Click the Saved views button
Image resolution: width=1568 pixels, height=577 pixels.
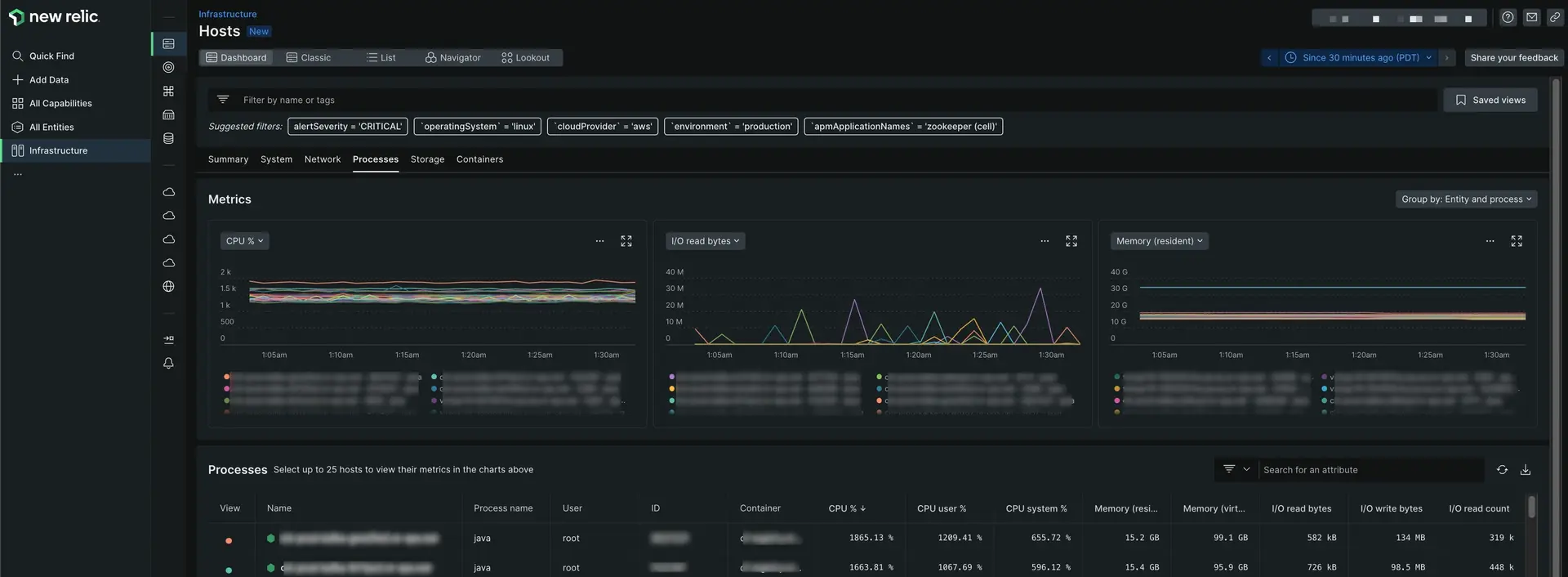(x=1490, y=100)
